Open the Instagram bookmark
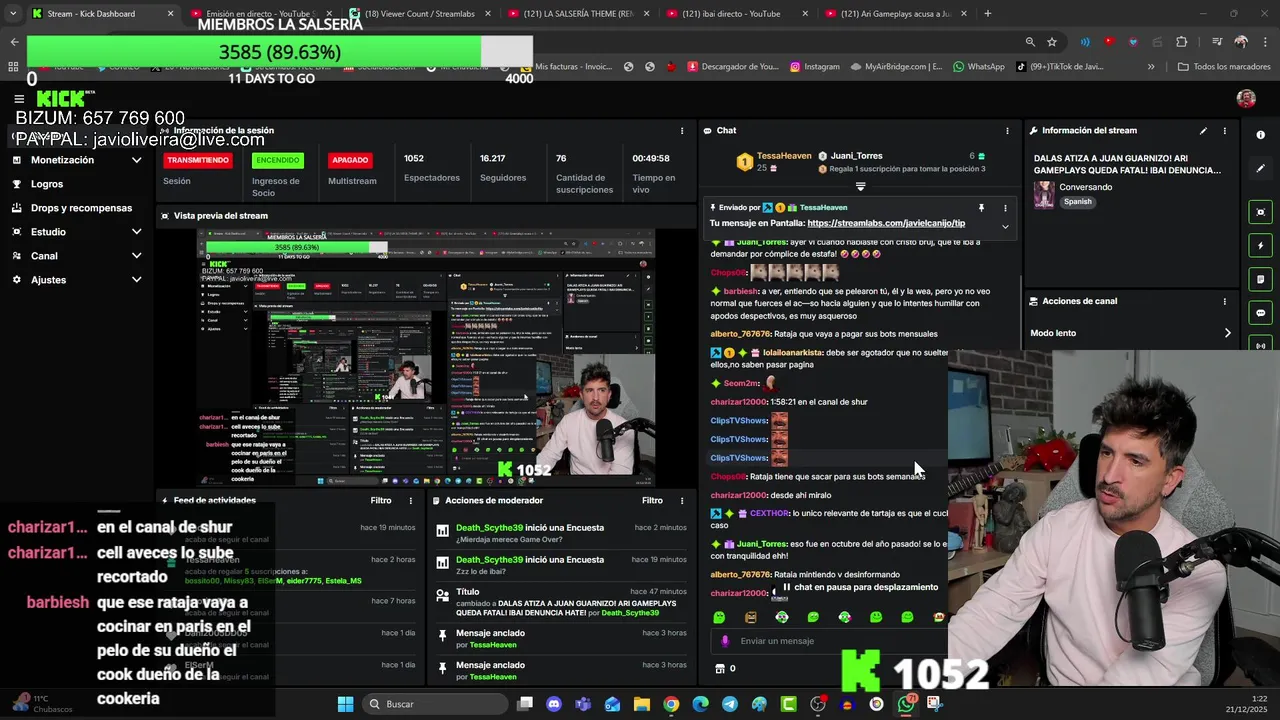The height and width of the screenshot is (720, 1280). point(814,67)
